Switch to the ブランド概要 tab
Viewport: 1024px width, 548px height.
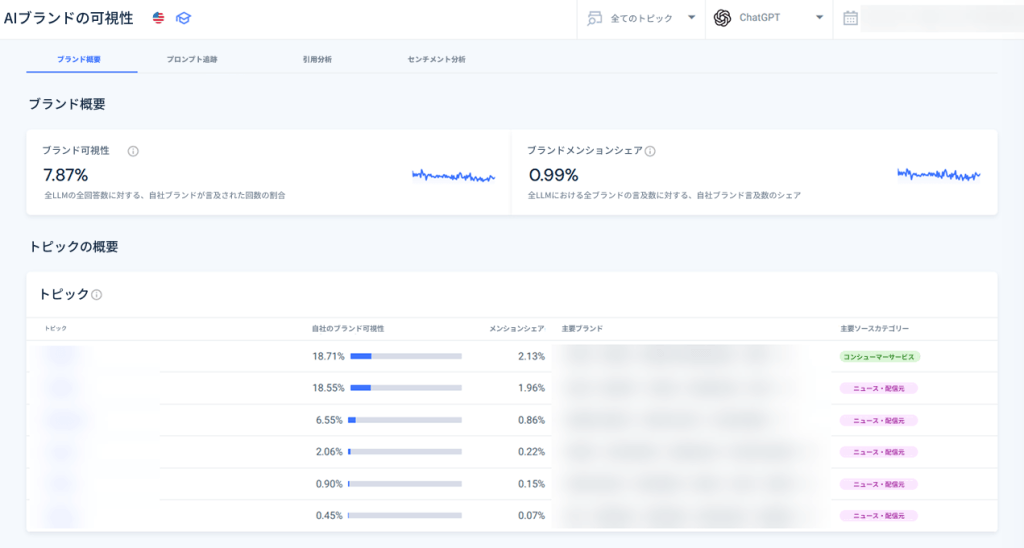(79, 59)
